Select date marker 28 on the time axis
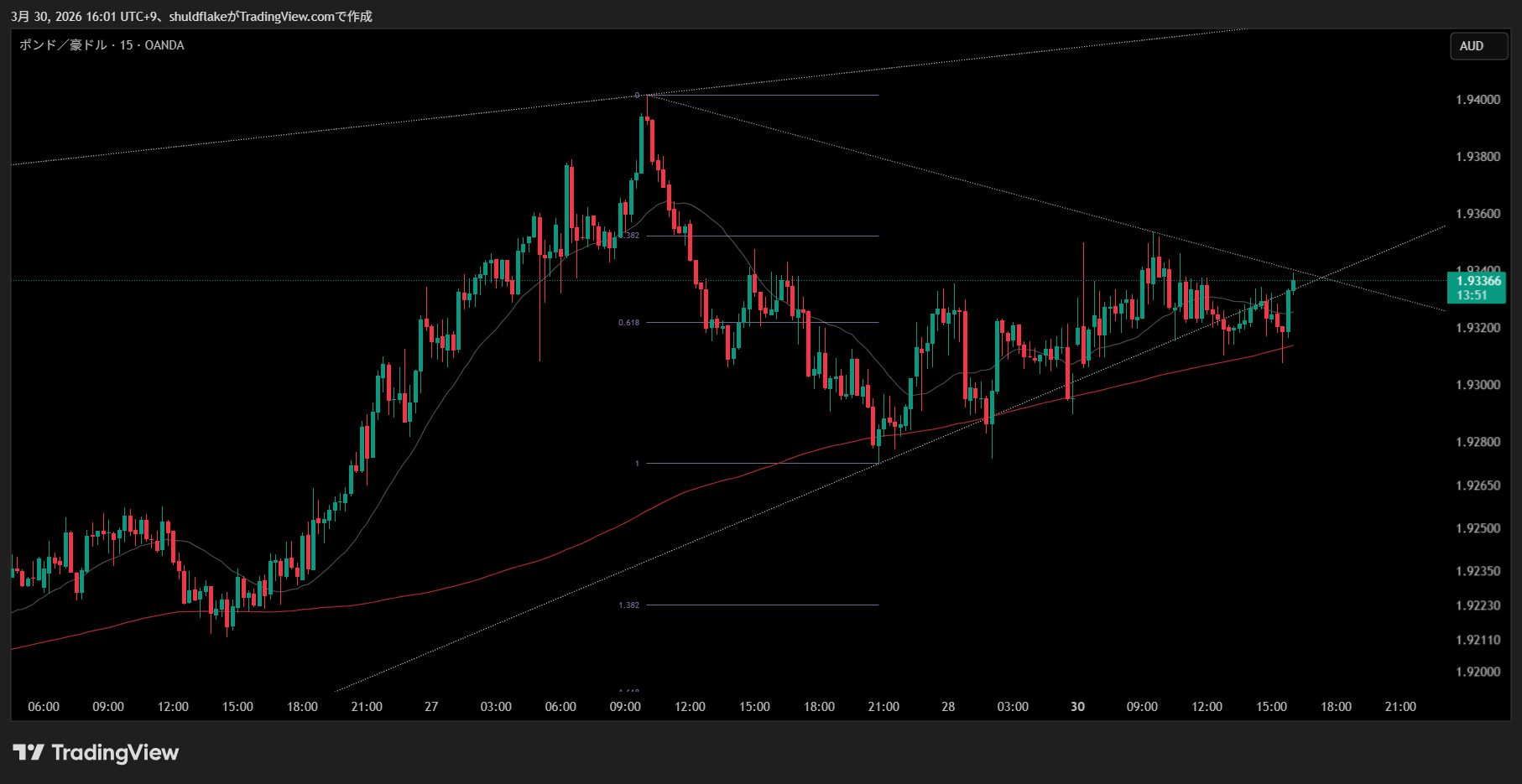Viewport: 1522px width, 784px height. point(948,707)
